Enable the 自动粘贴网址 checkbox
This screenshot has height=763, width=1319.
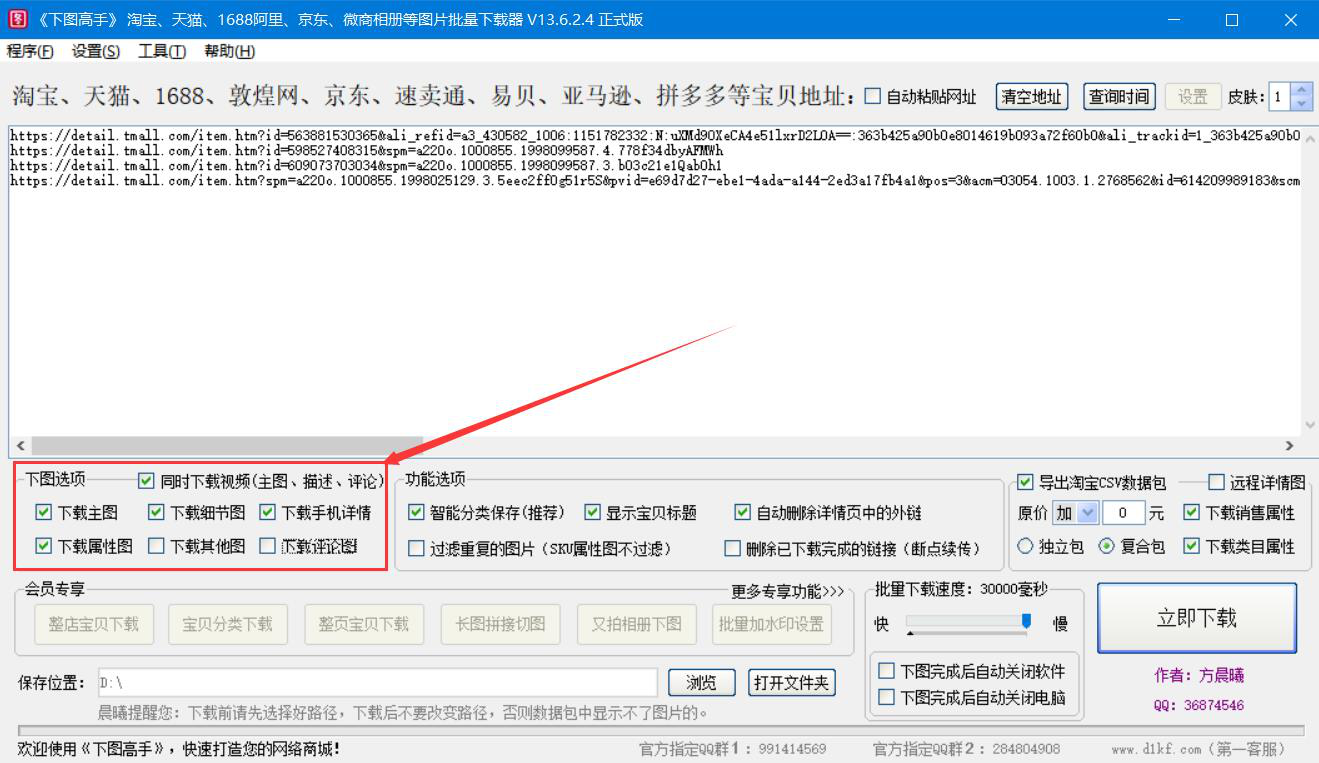coord(873,97)
